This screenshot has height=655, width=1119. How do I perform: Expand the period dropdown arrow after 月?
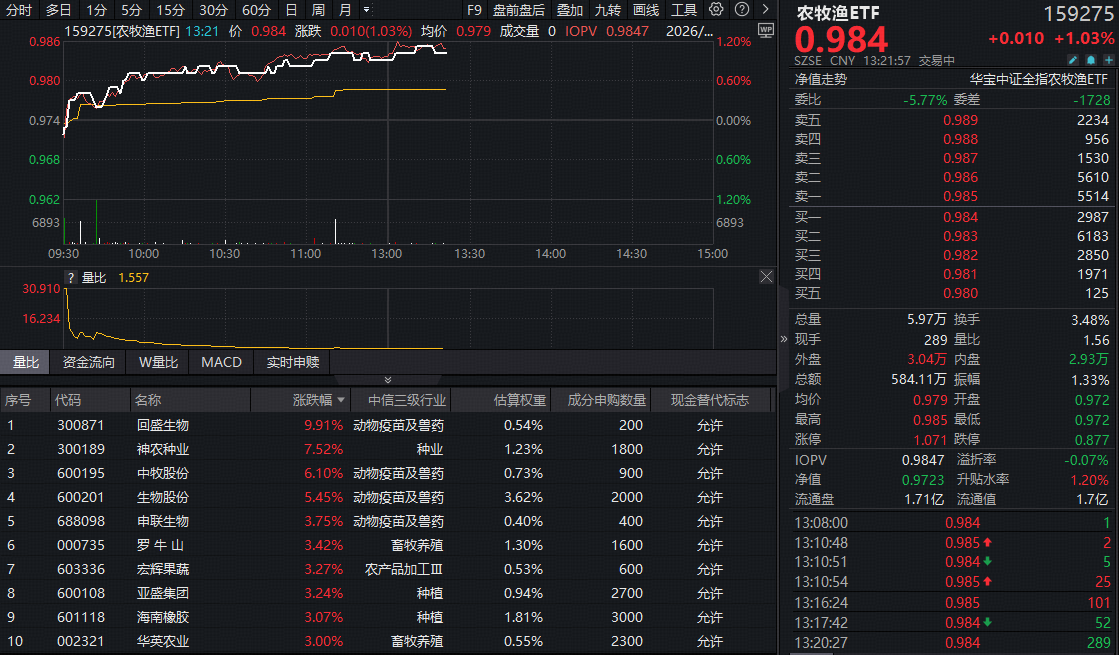[x=367, y=9]
